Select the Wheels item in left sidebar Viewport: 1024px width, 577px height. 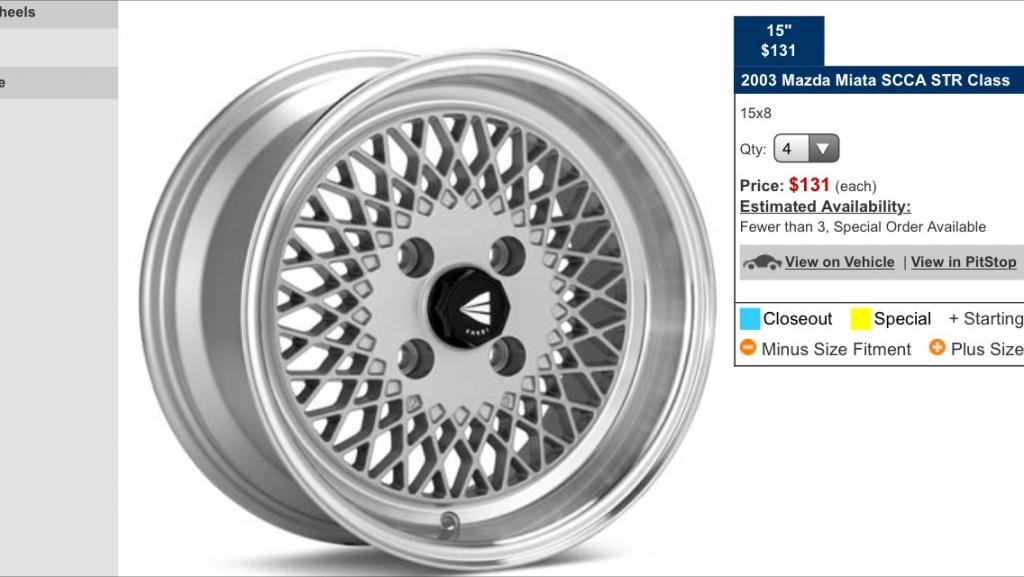point(59,14)
